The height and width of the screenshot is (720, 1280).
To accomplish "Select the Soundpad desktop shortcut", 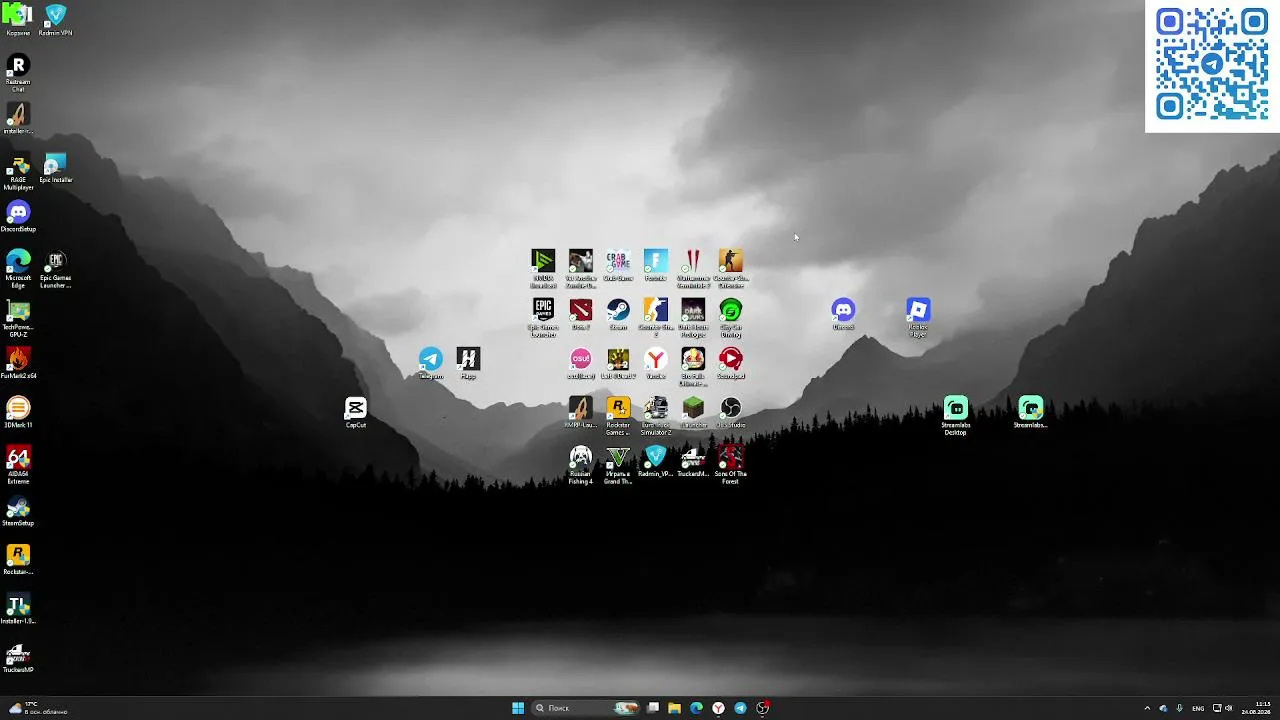I will [731, 363].
